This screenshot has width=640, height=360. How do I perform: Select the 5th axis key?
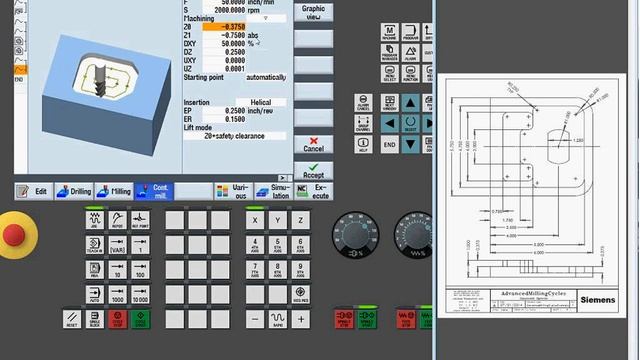278,245
